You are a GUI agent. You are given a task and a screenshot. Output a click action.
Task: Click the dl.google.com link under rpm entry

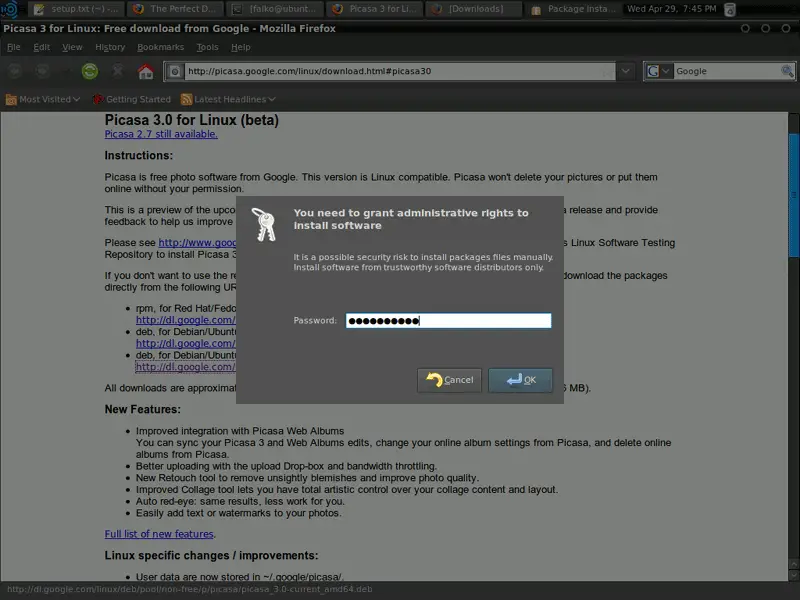(x=186, y=320)
